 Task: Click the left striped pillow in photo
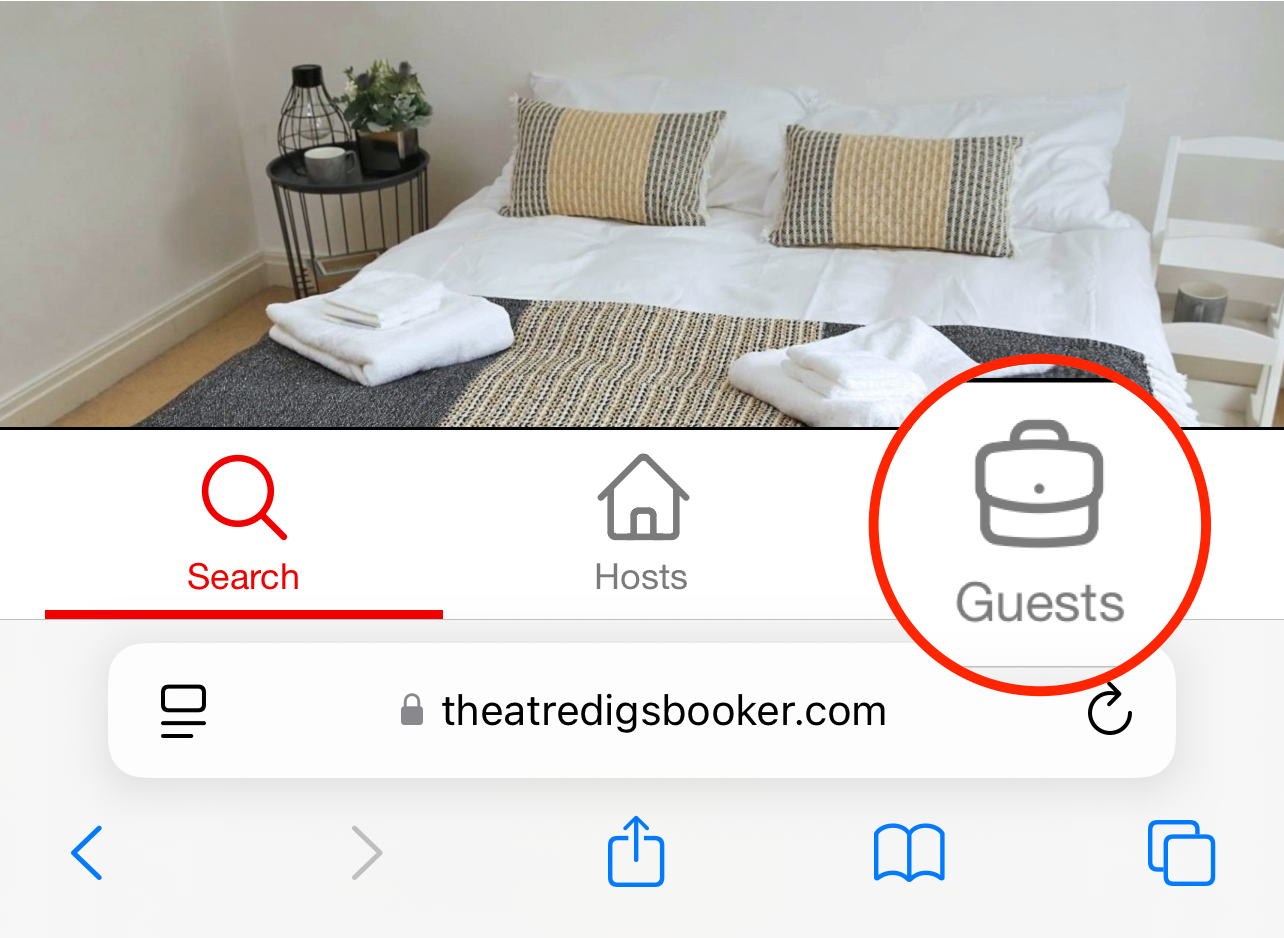coord(612,160)
